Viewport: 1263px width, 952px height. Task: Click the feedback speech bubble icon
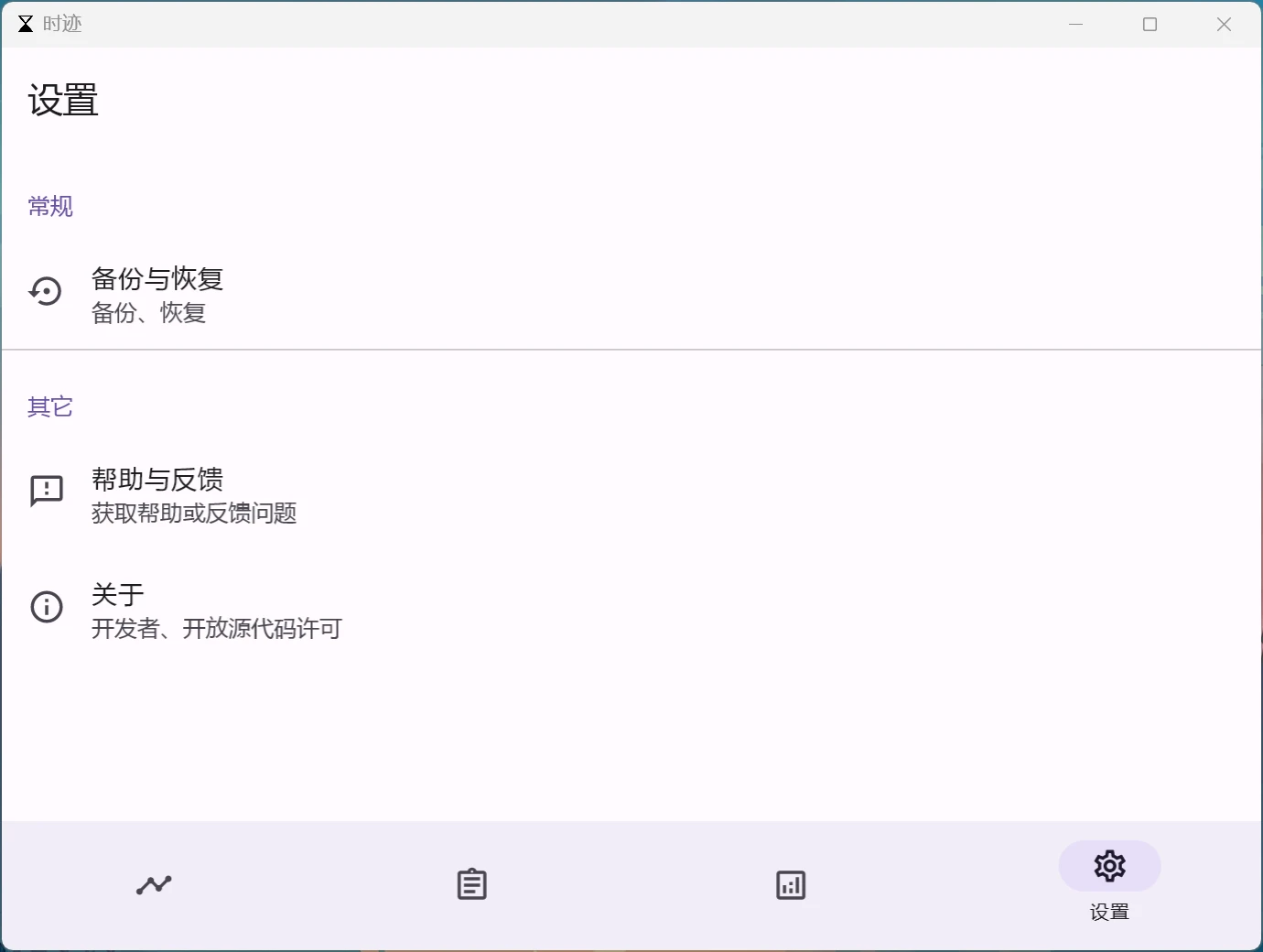coord(46,492)
